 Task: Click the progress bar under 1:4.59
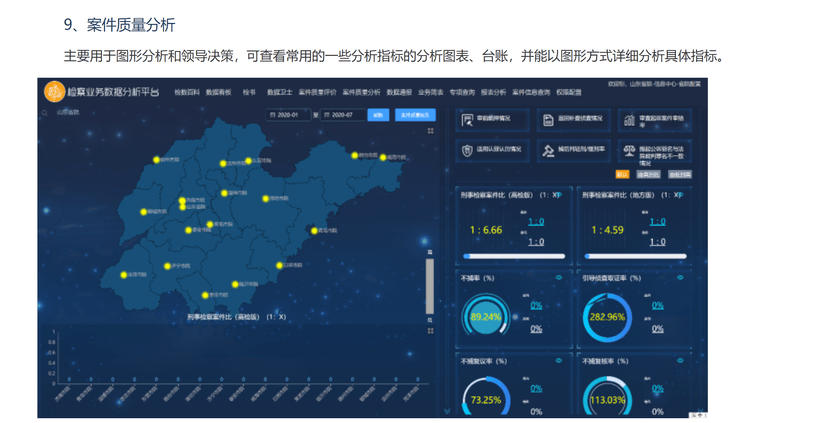click(635, 256)
